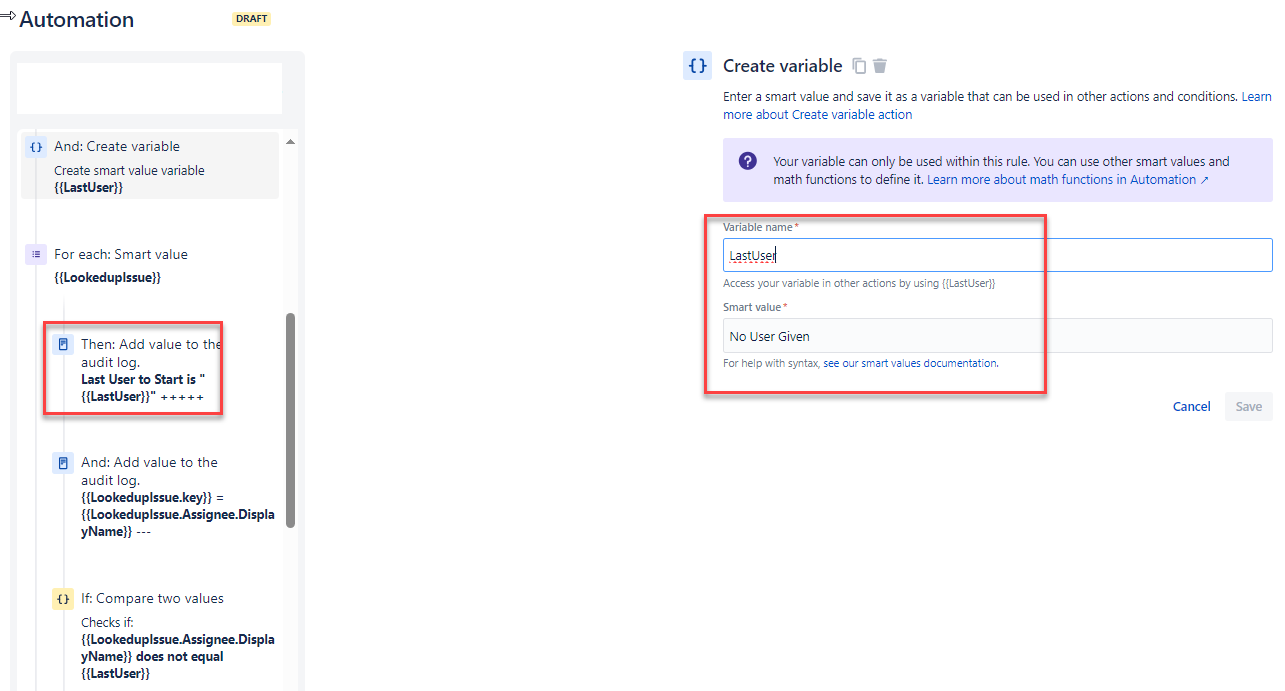1285x691 pixels.
Task: Follow 'more about Create variable action' link
Action: click(x=818, y=115)
